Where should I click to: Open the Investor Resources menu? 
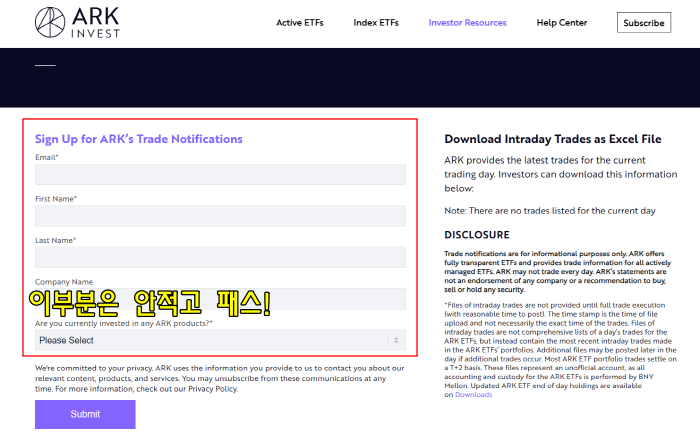(467, 23)
